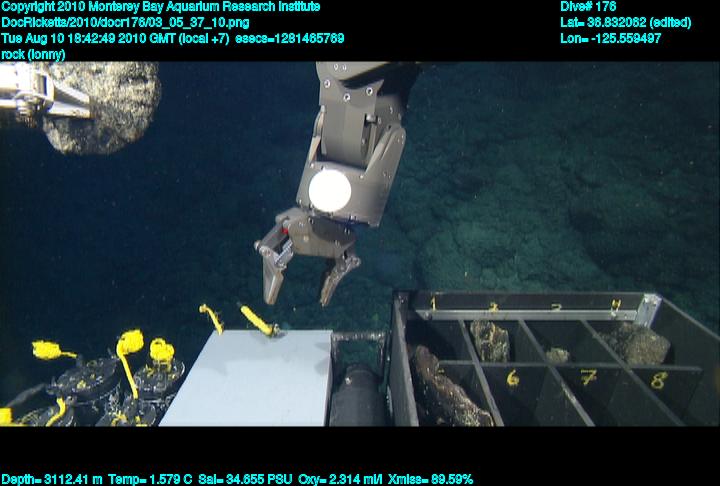
Task: Click the 'Sal= 34.655 PSU' readout
Action: click(245, 479)
